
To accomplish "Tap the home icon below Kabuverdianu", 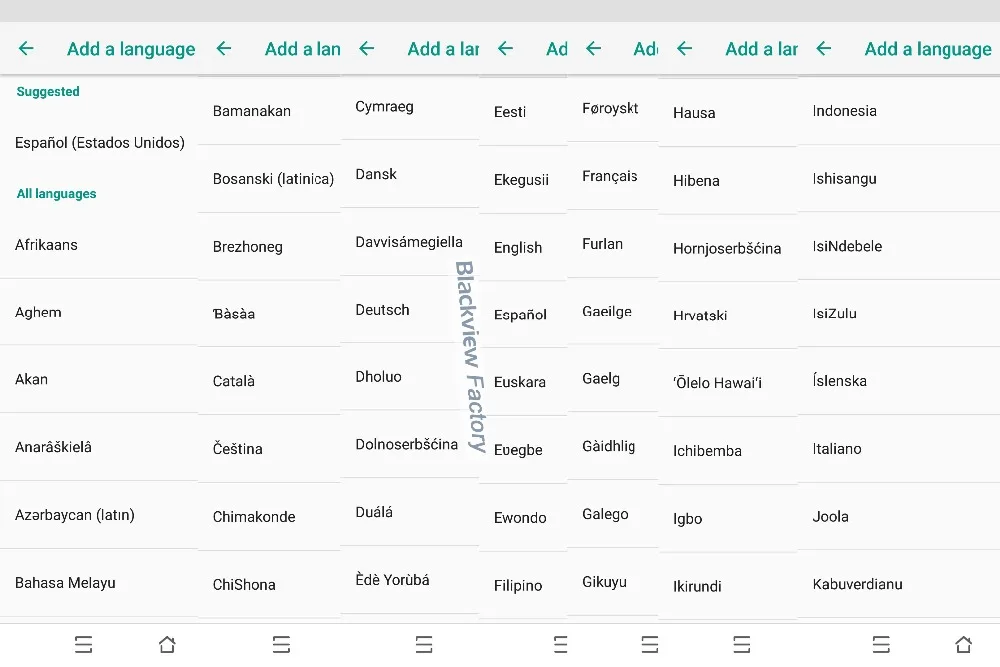I will pos(964,645).
